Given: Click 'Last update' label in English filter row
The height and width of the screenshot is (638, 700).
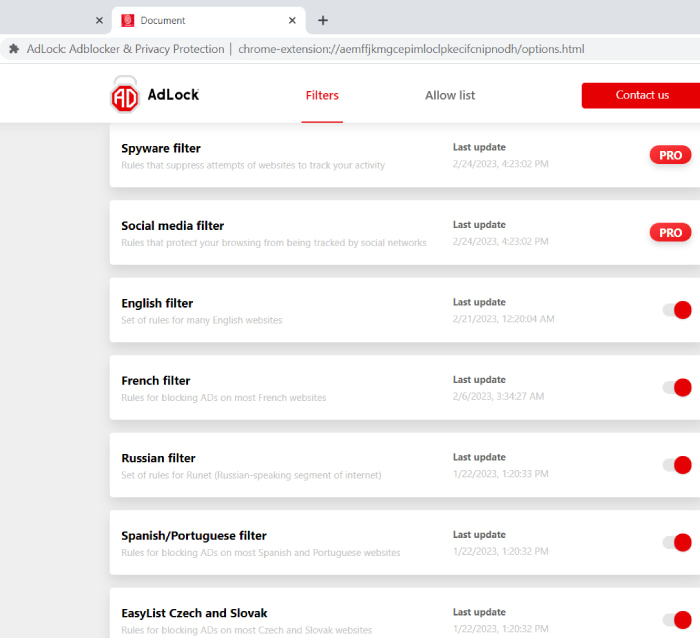Looking at the screenshot, I should 479,302.
